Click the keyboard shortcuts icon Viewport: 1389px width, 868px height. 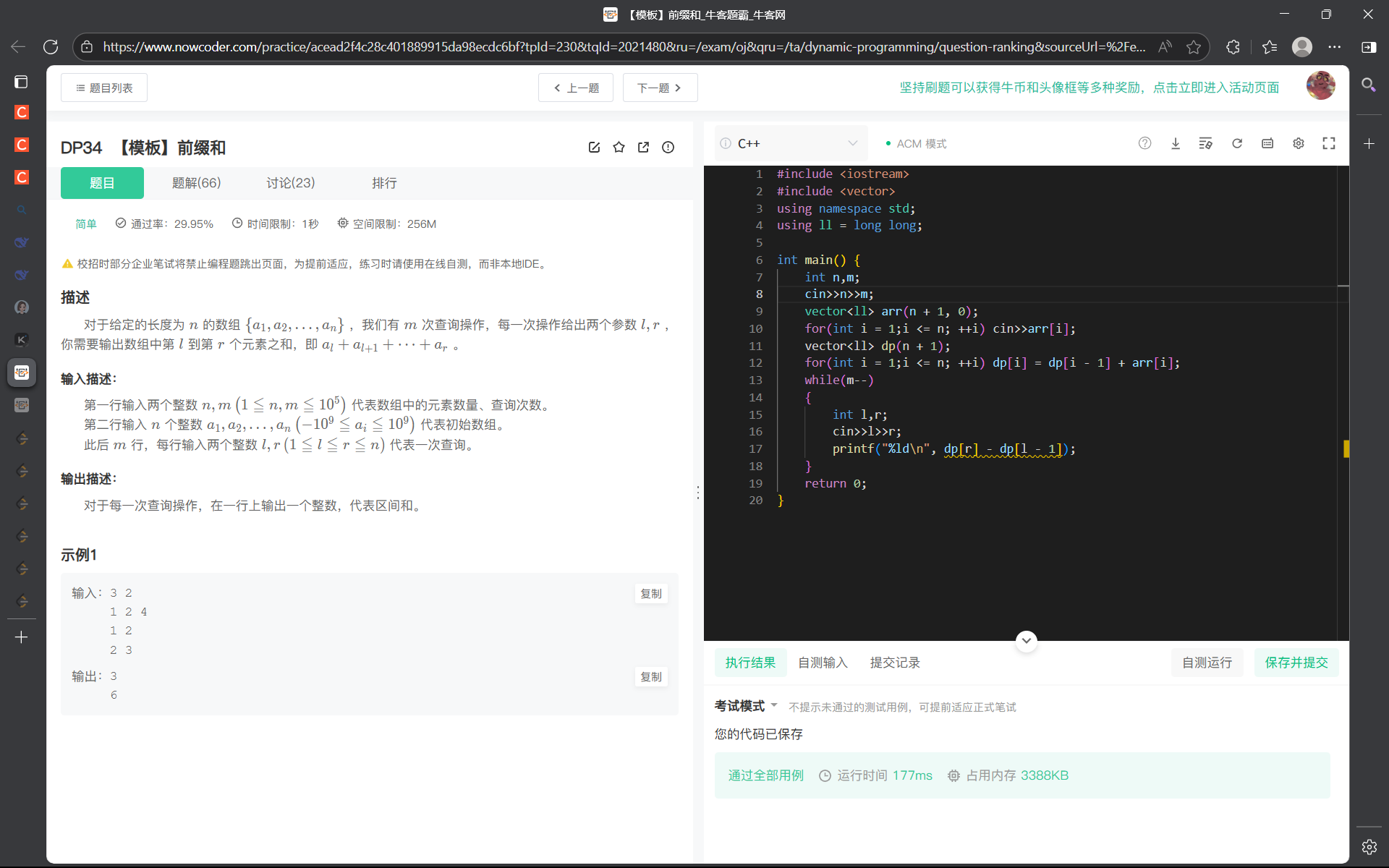[x=1267, y=143]
